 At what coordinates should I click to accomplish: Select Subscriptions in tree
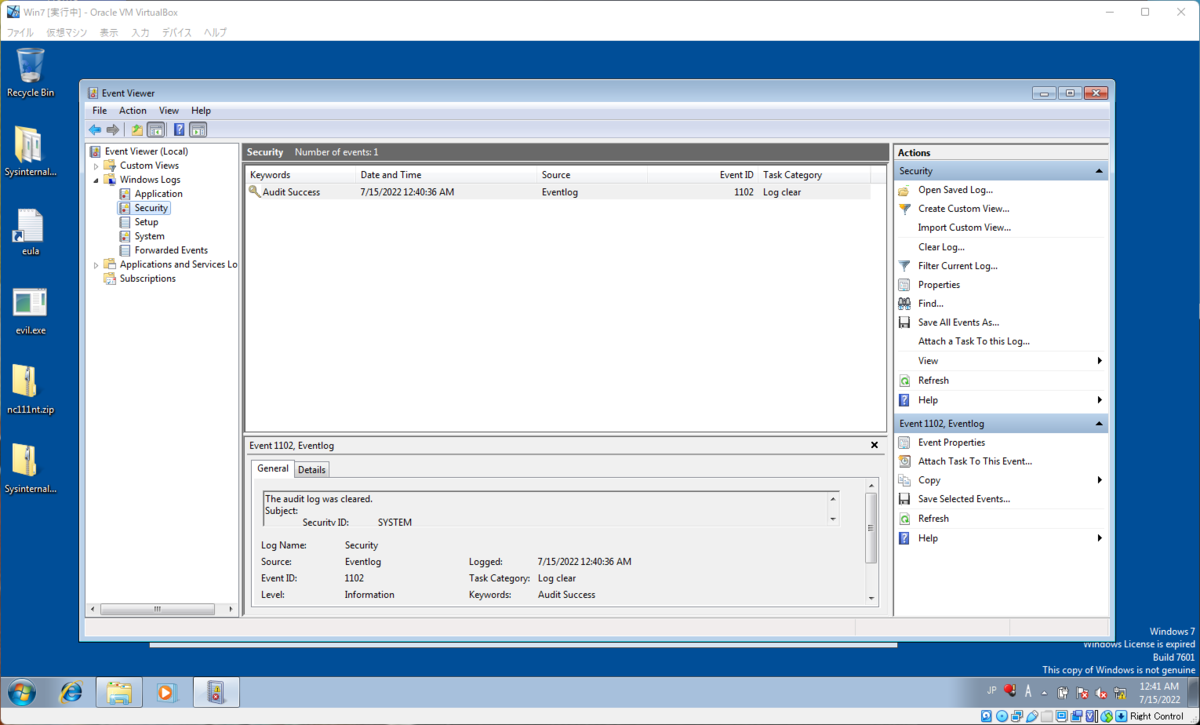coord(147,279)
